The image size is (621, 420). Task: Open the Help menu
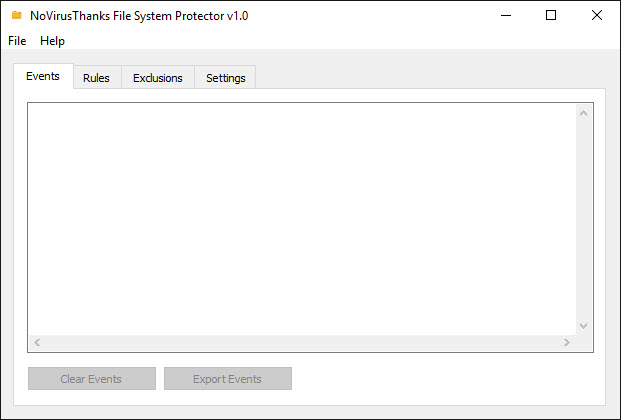tap(52, 41)
